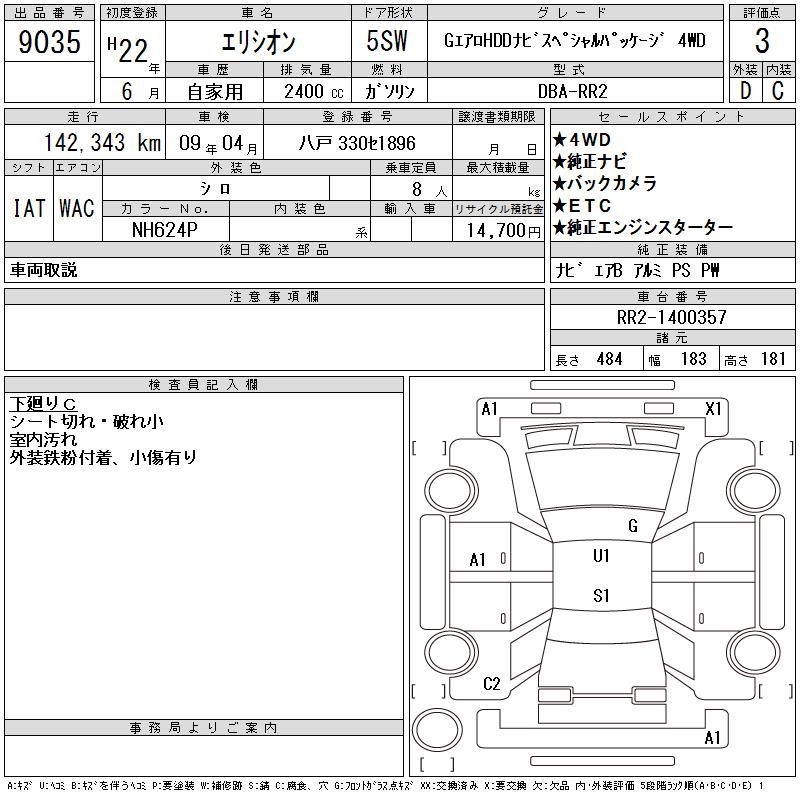This screenshot has width=800, height=800.
Task: Click the displacement value 2400 cc
Action: tap(314, 92)
